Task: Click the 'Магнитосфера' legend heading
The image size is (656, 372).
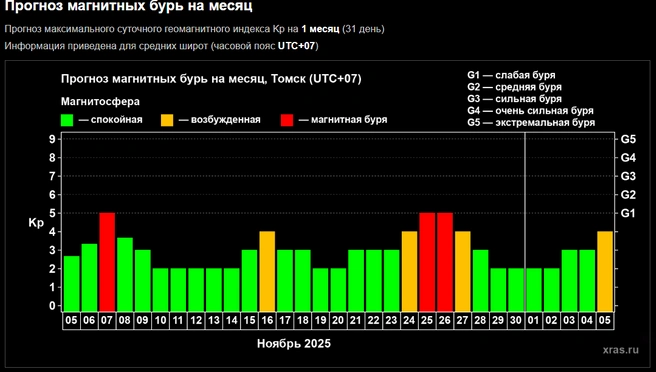Action: pos(100,102)
